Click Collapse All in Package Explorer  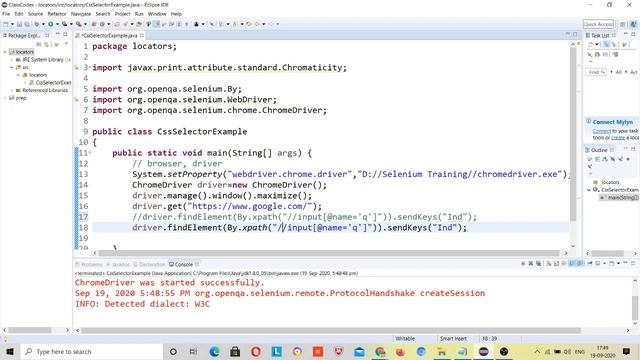tap(39, 44)
